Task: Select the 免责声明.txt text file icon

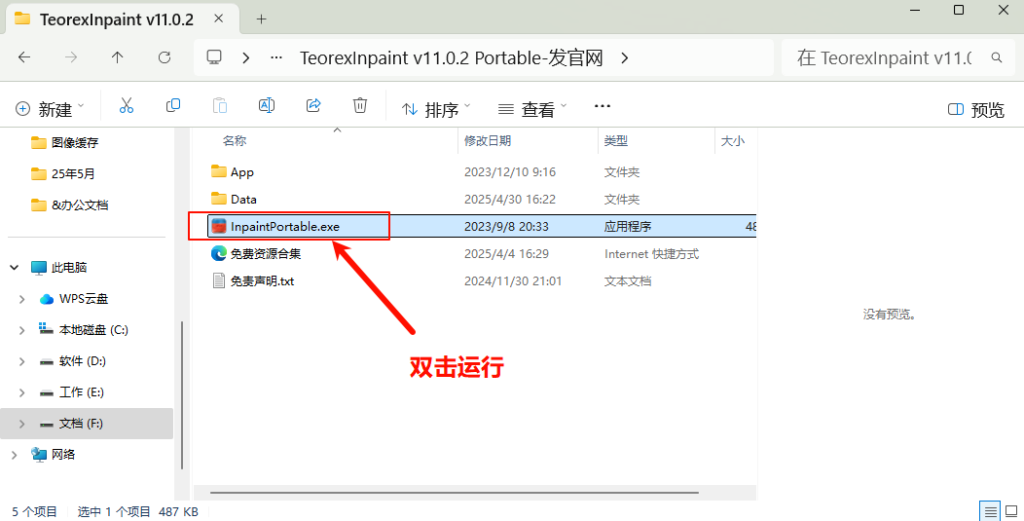Action: [x=219, y=281]
